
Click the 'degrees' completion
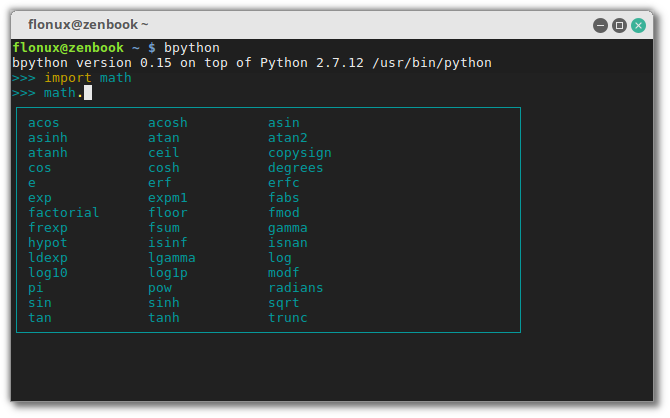[295, 168]
